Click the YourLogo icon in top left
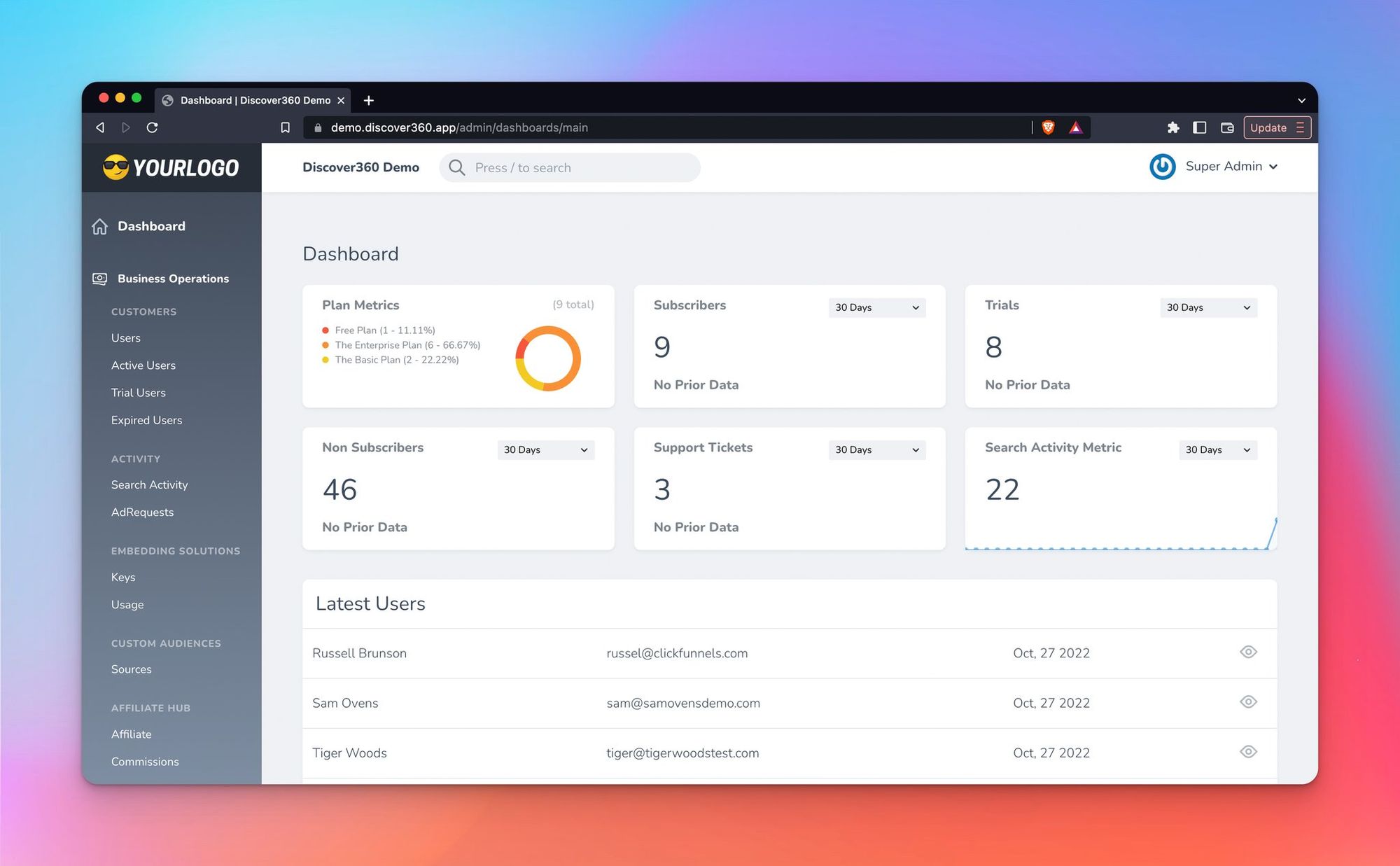 112,167
